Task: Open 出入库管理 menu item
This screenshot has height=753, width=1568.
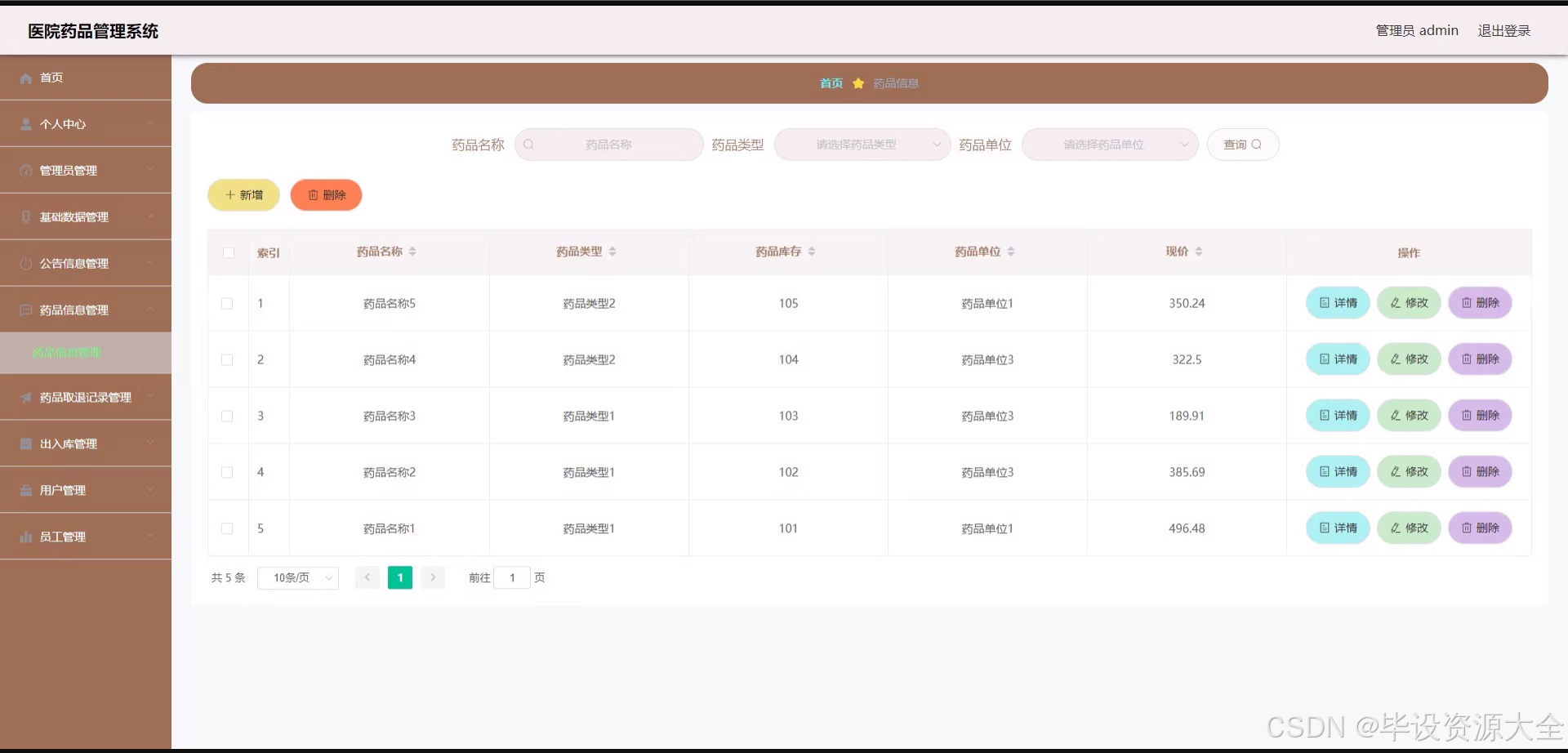Action: pyautogui.click(x=86, y=444)
